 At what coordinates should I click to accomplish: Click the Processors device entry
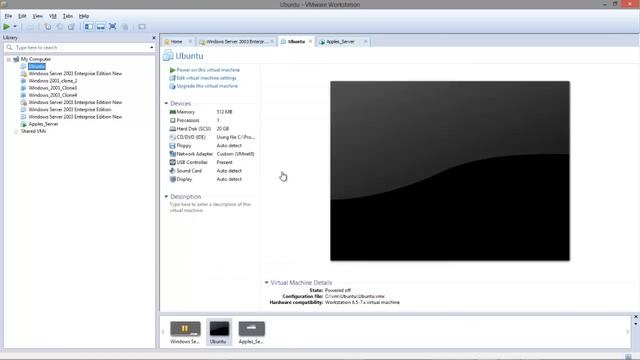pyautogui.click(x=188, y=120)
